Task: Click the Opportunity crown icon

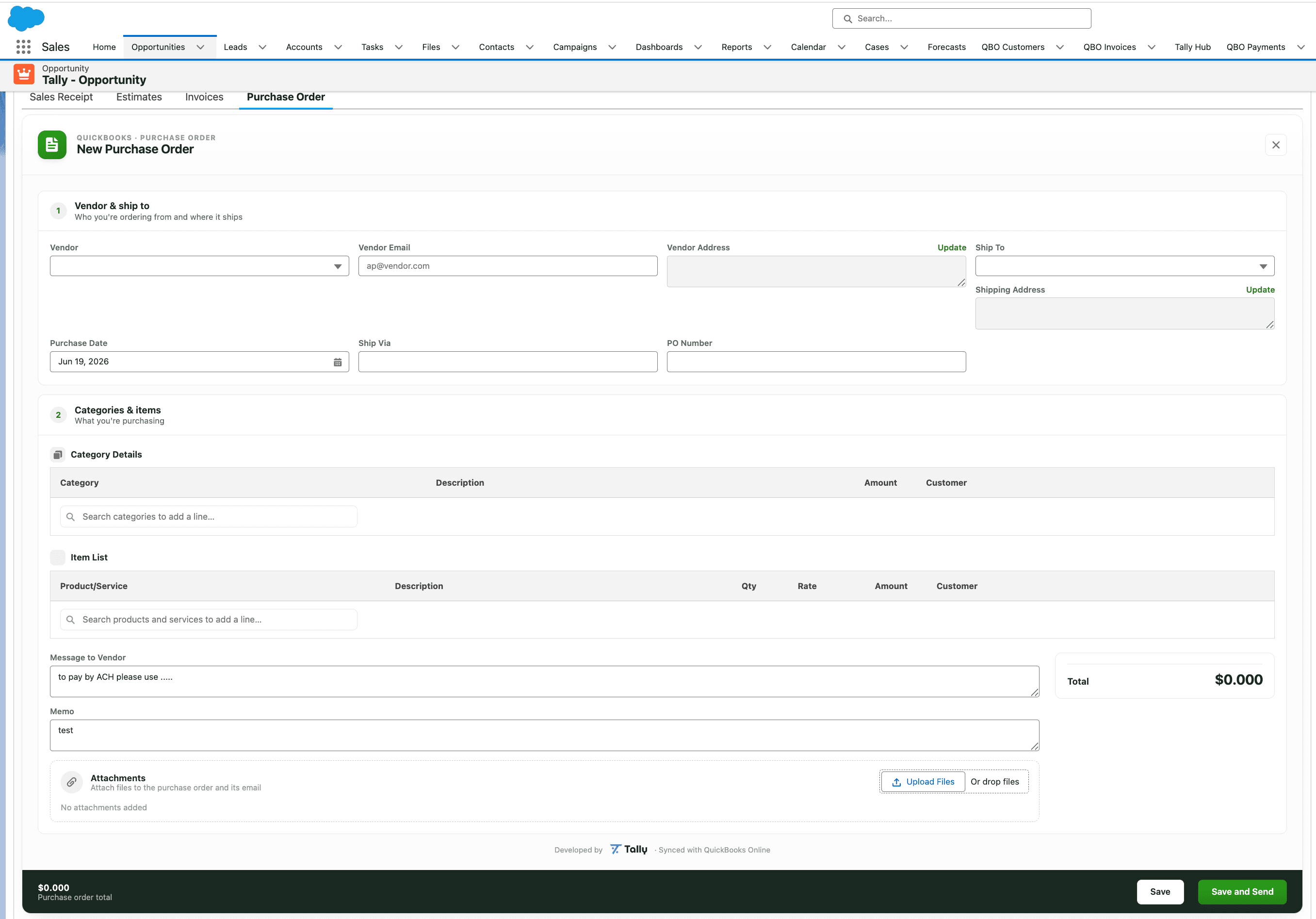Action: [x=24, y=75]
